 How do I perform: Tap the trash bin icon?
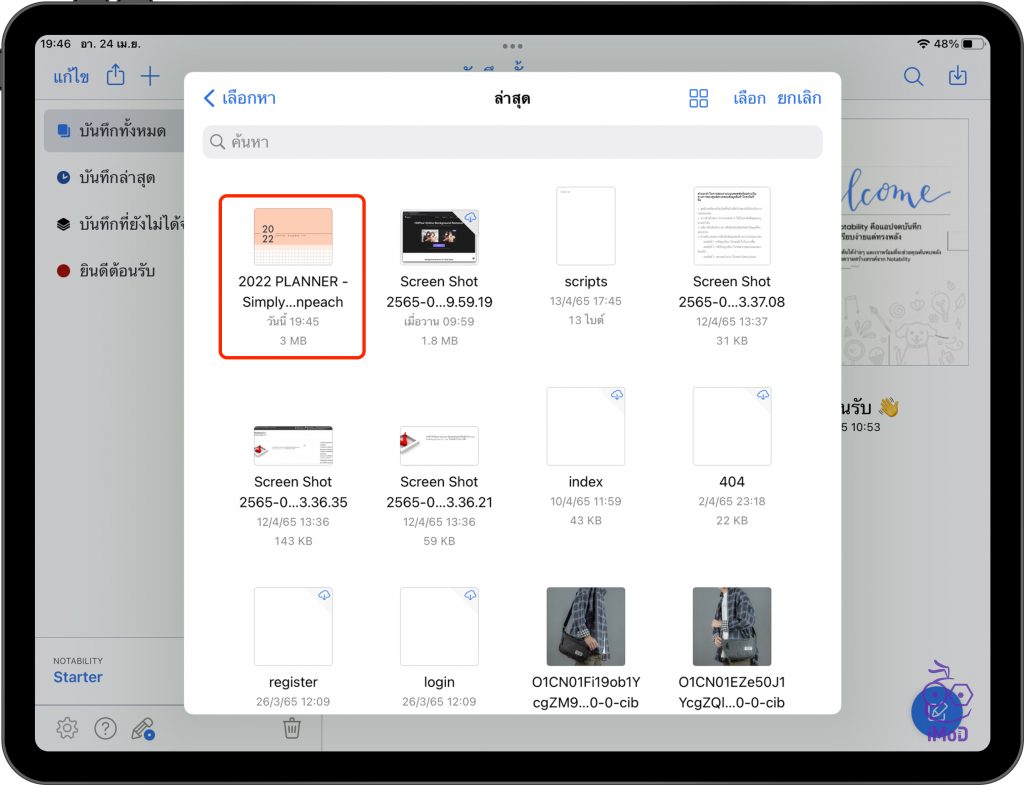click(x=291, y=728)
